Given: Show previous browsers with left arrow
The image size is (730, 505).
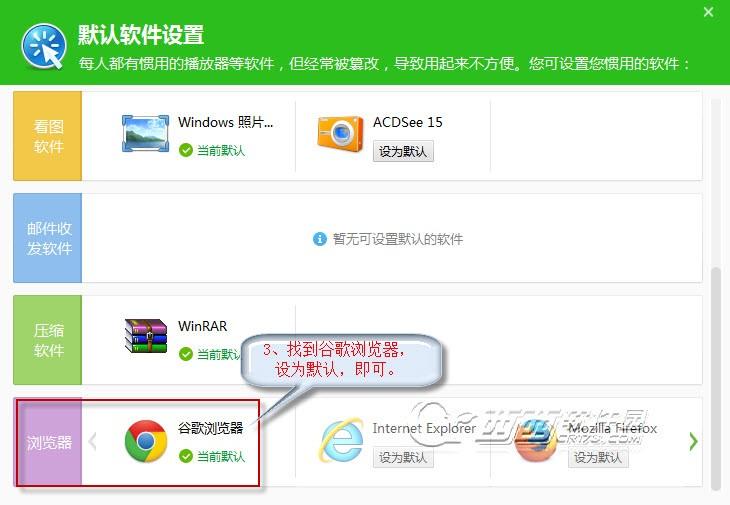Looking at the screenshot, I should pyautogui.click(x=92, y=441).
